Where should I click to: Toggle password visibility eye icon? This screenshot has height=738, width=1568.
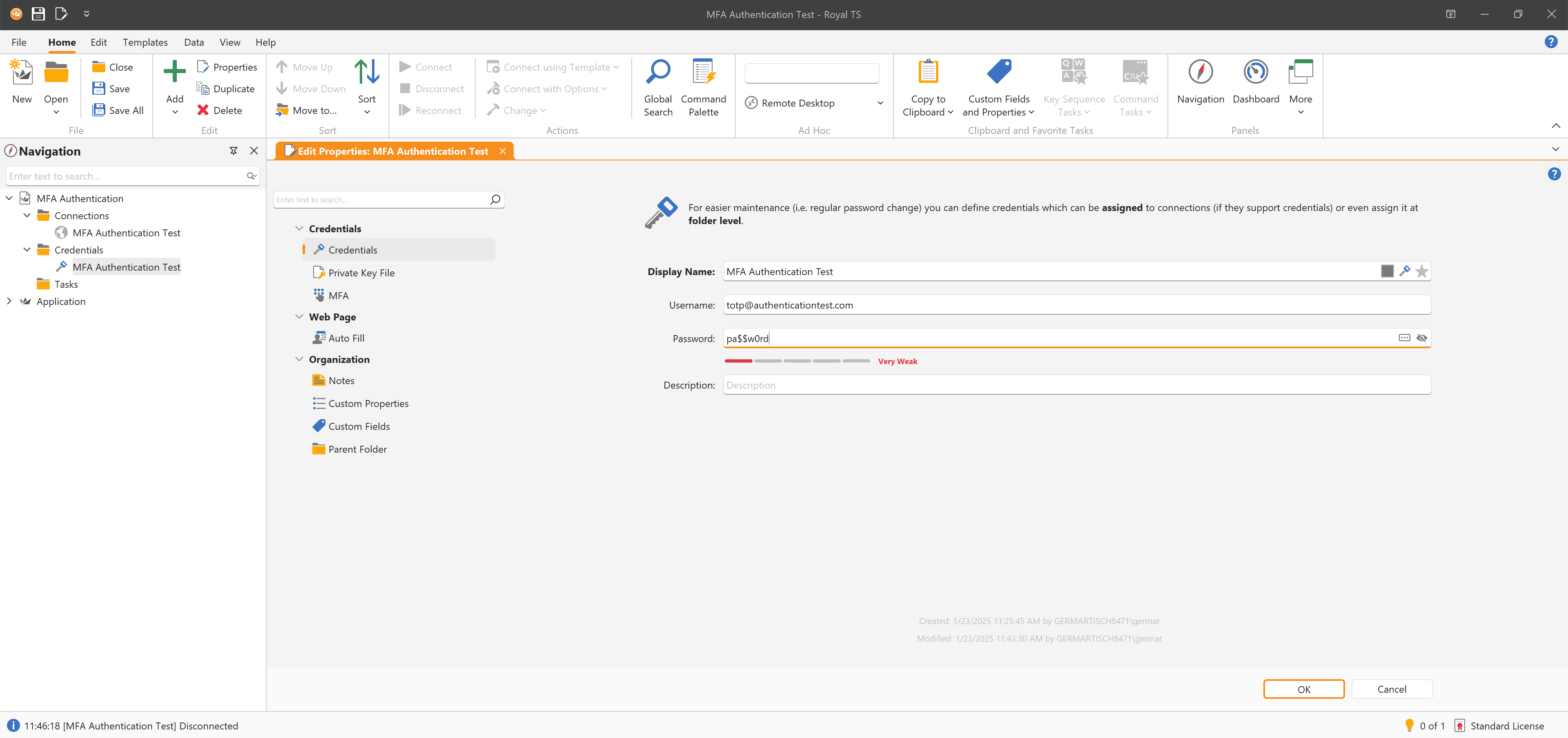(x=1421, y=338)
